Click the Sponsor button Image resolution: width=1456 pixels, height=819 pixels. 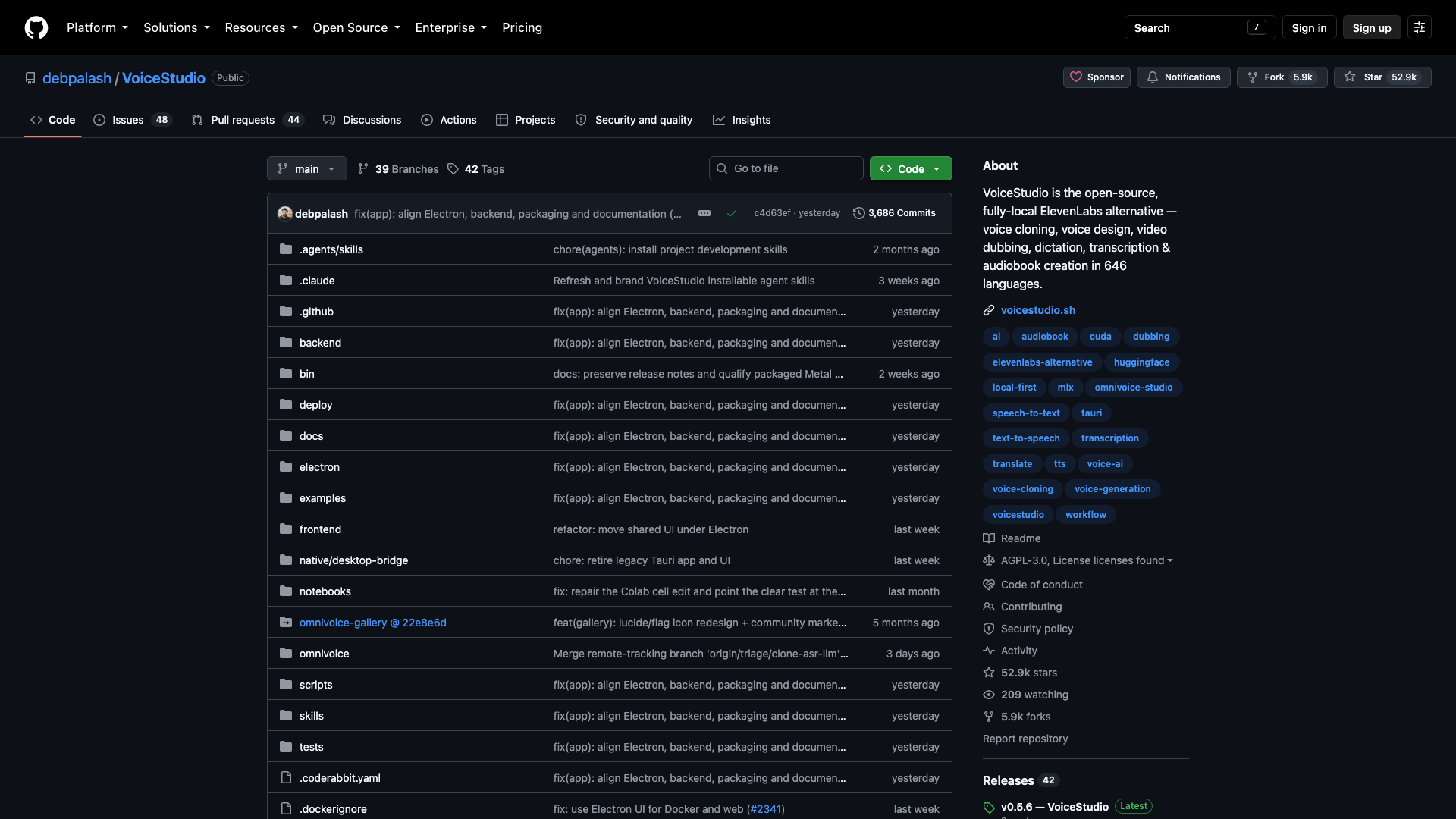[1097, 77]
